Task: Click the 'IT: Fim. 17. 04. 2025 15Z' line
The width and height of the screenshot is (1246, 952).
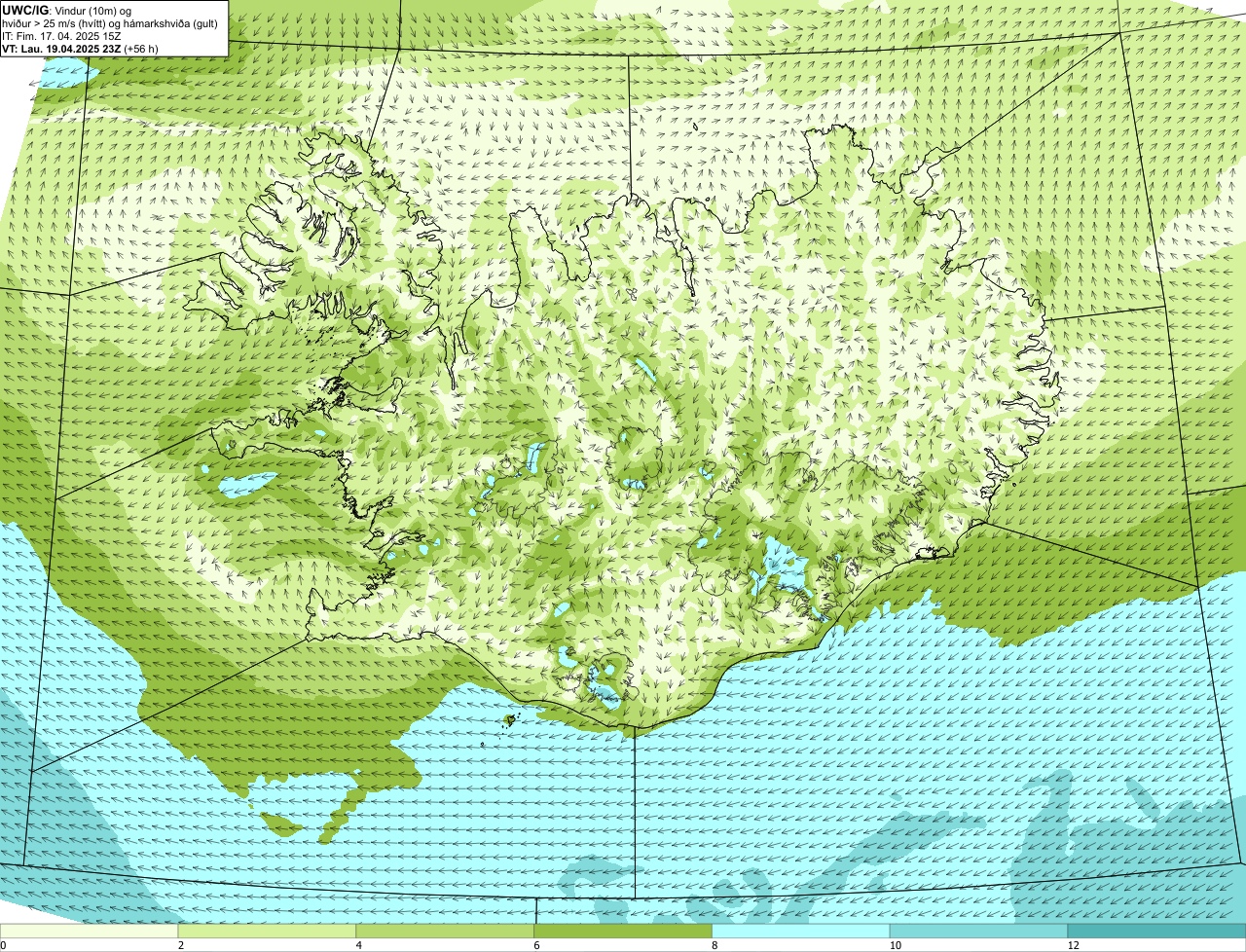Action: tap(62, 36)
